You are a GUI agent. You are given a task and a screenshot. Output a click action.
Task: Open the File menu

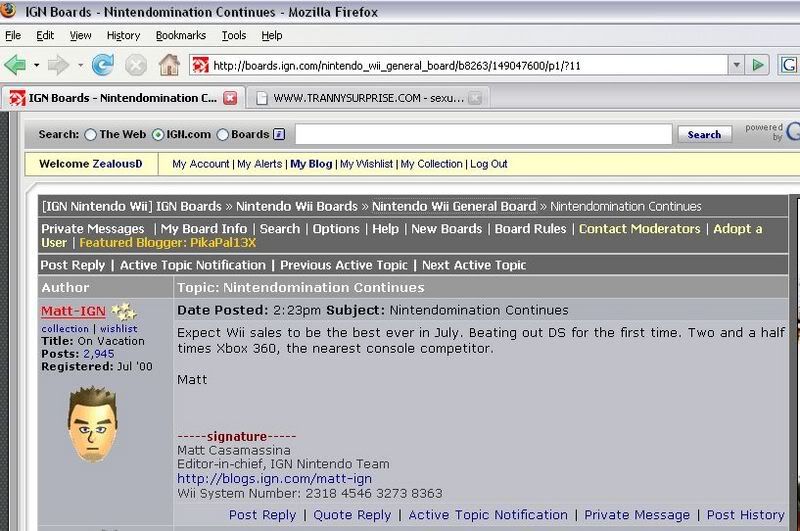point(13,35)
